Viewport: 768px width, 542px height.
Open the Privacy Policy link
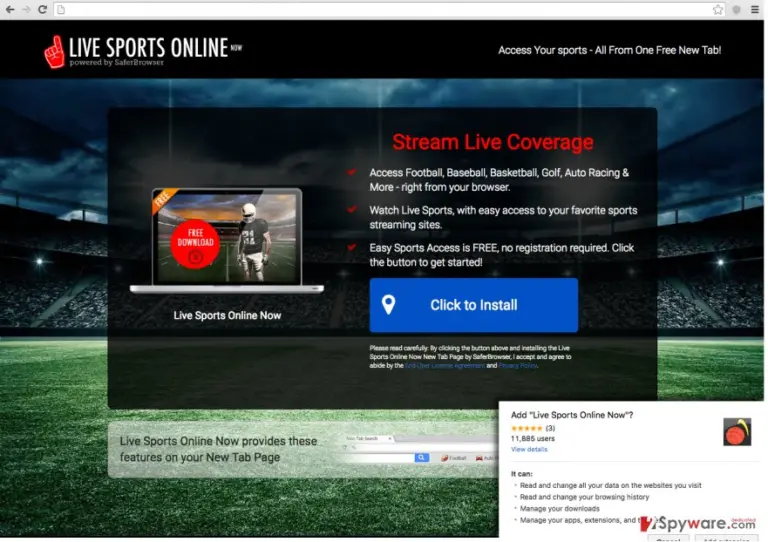[518, 366]
